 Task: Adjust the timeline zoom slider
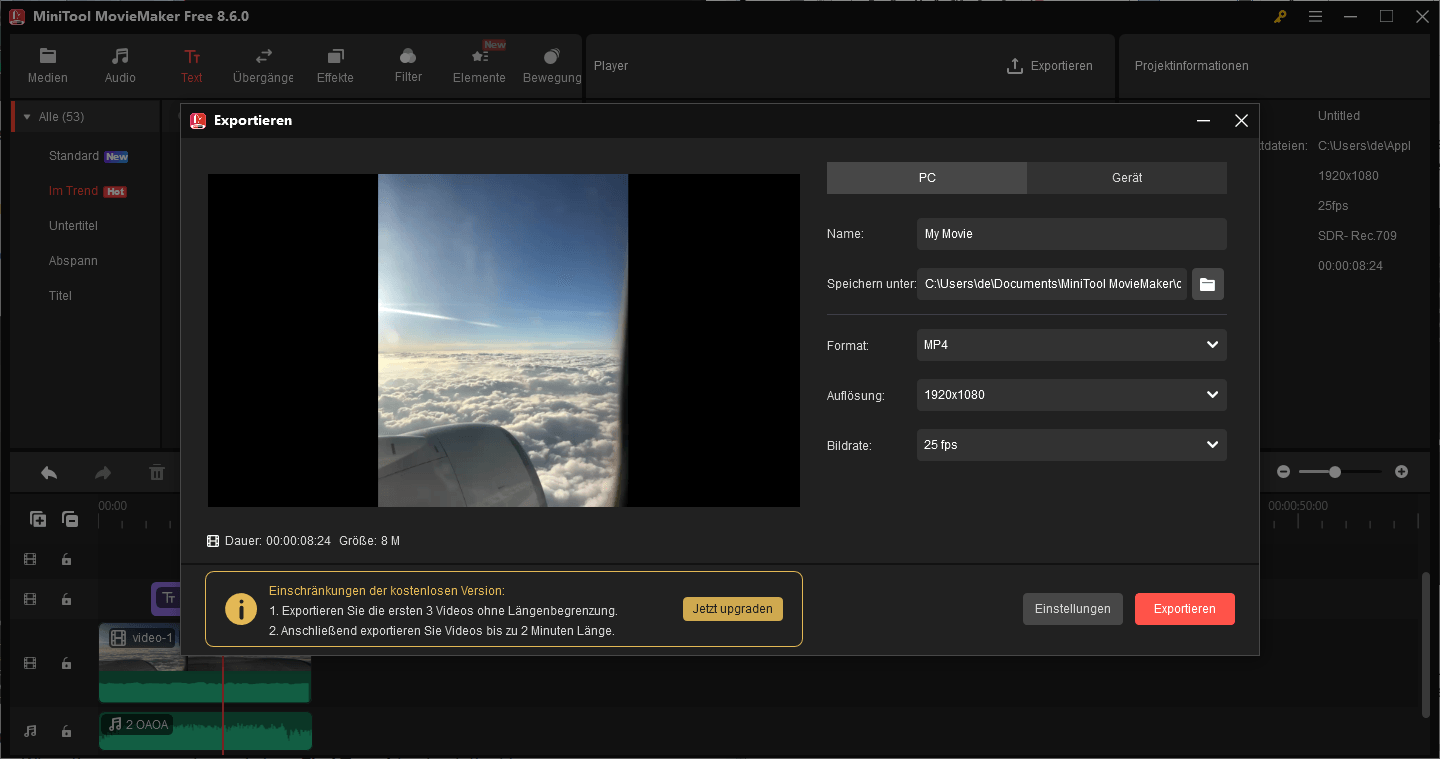(x=1336, y=471)
